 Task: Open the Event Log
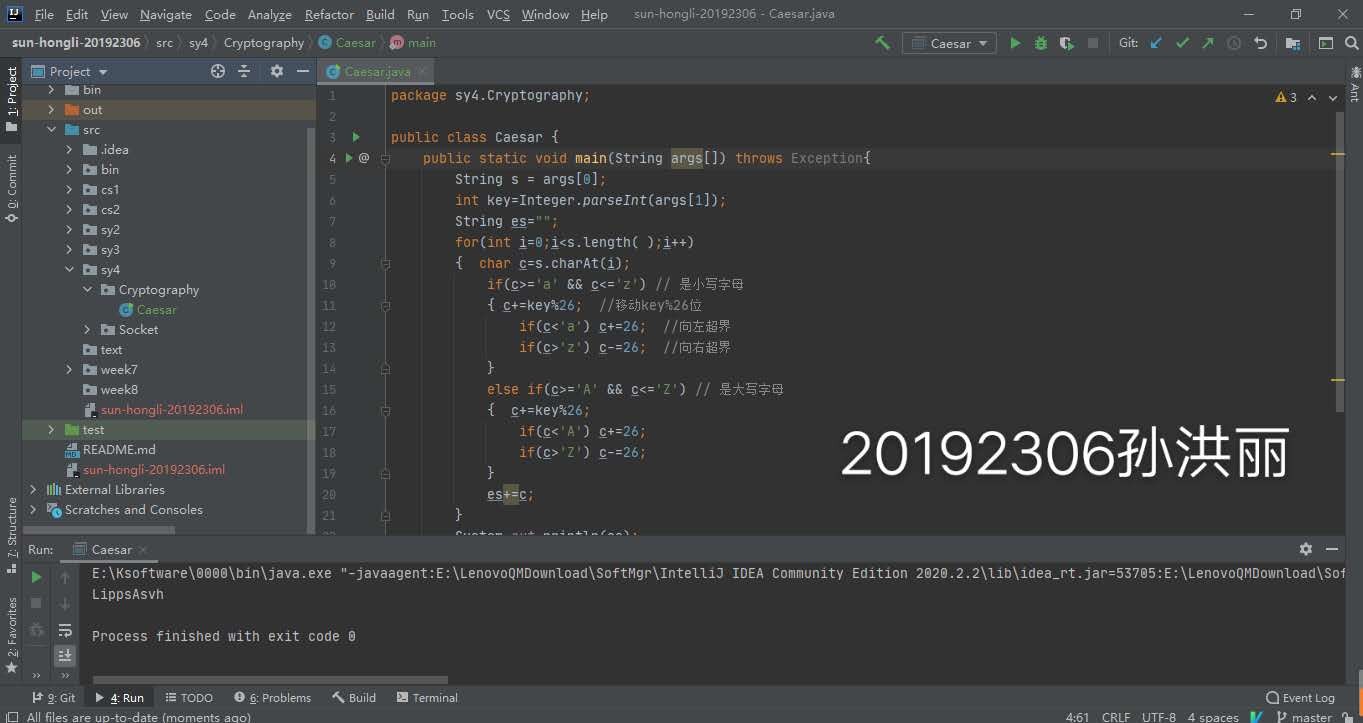(x=1300, y=697)
